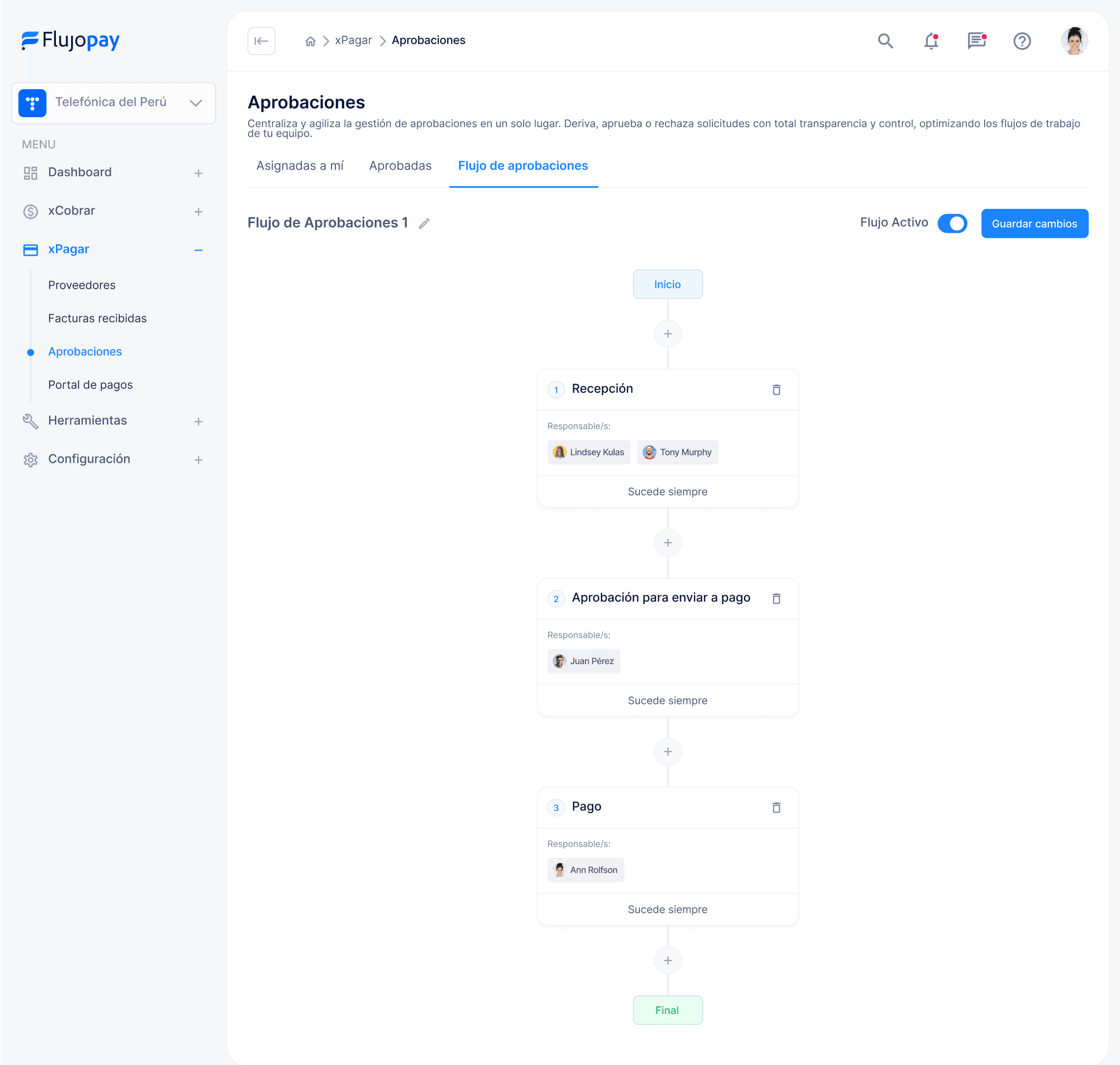Open the Telefónica del Perú company dropdown

click(114, 103)
